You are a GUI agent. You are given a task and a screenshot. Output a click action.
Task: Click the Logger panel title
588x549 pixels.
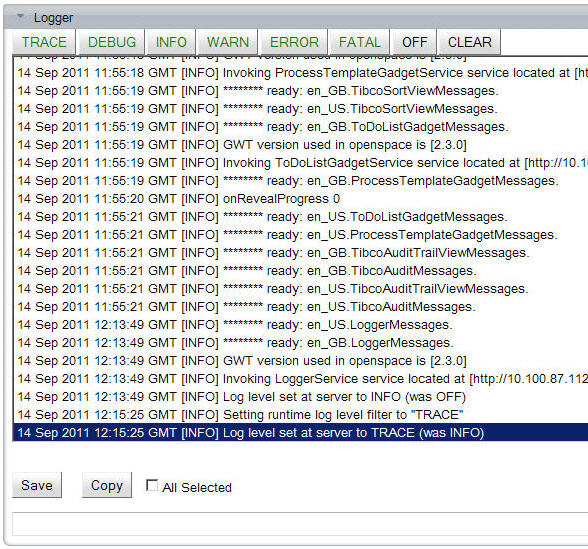click(x=53, y=18)
